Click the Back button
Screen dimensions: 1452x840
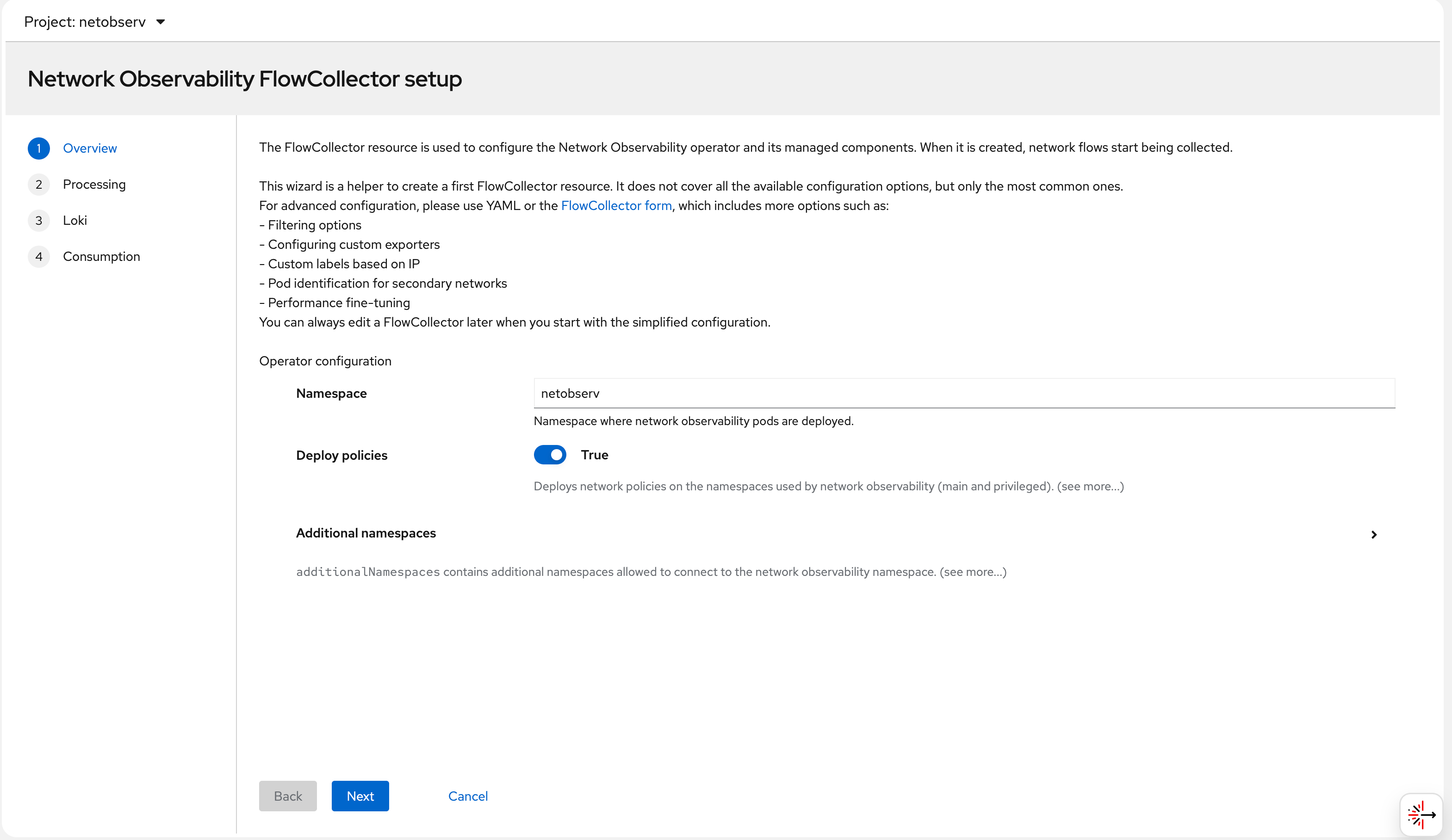(287, 796)
